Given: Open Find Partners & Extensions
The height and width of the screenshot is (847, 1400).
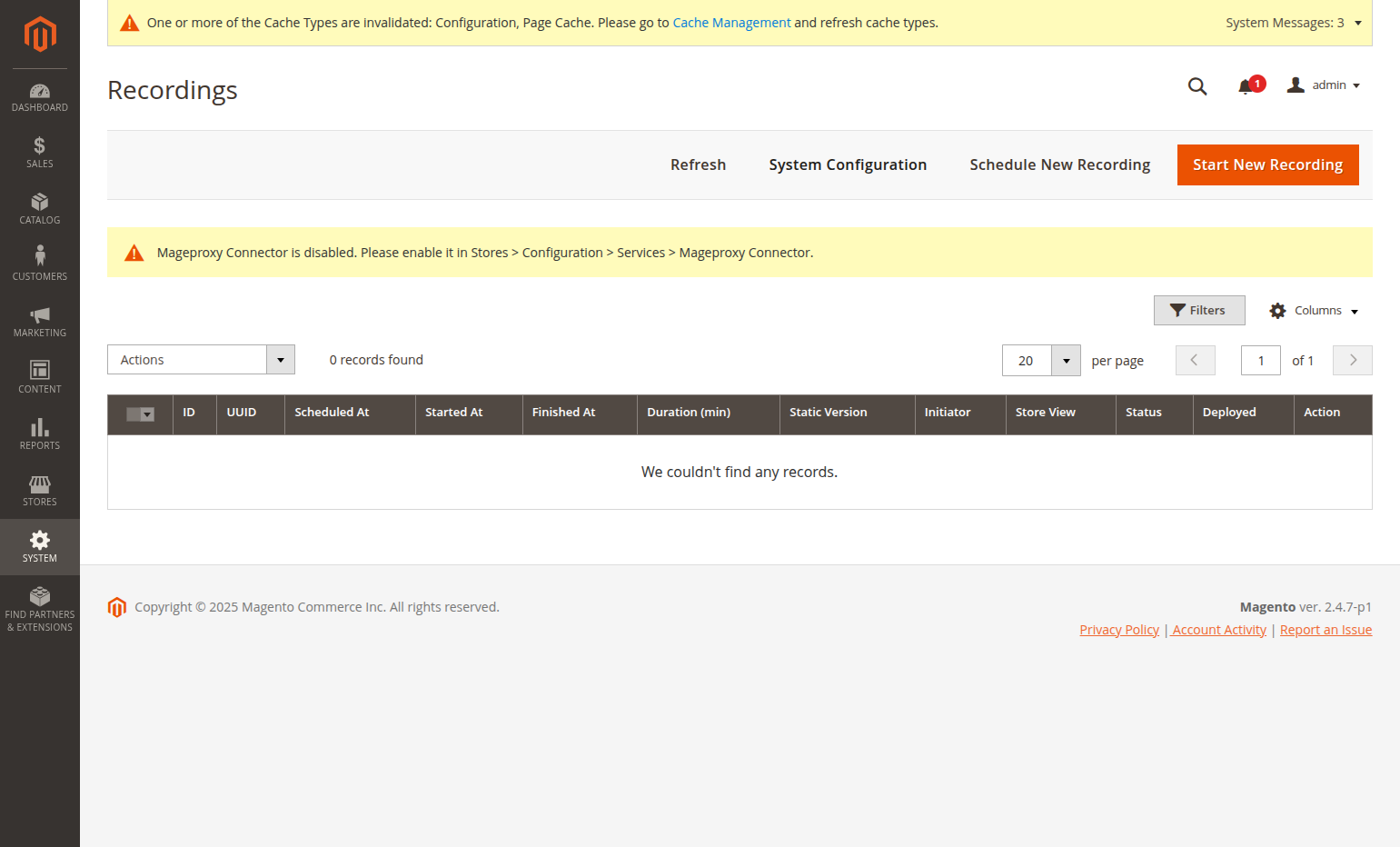Looking at the screenshot, I should (40, 610).
